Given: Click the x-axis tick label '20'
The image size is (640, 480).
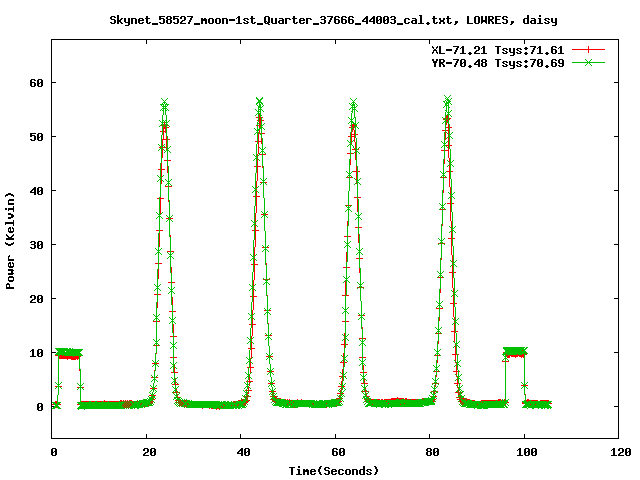Looking at the screenshot, I should 149,452.
